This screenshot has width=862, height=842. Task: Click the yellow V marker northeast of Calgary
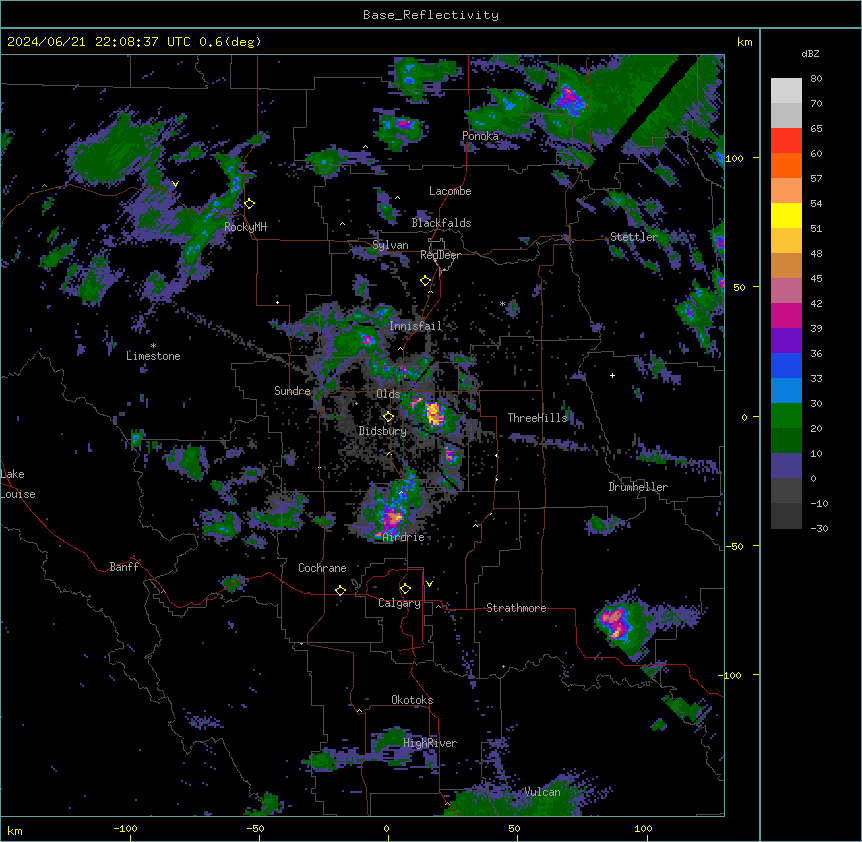coord(429,584)
